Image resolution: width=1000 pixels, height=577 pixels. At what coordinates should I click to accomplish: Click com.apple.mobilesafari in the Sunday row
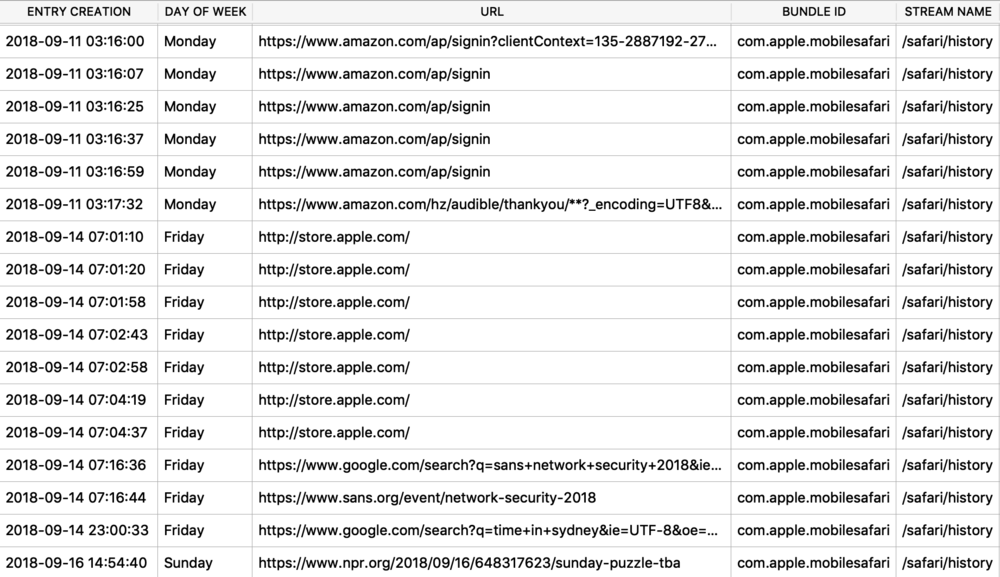coord(813,562)
